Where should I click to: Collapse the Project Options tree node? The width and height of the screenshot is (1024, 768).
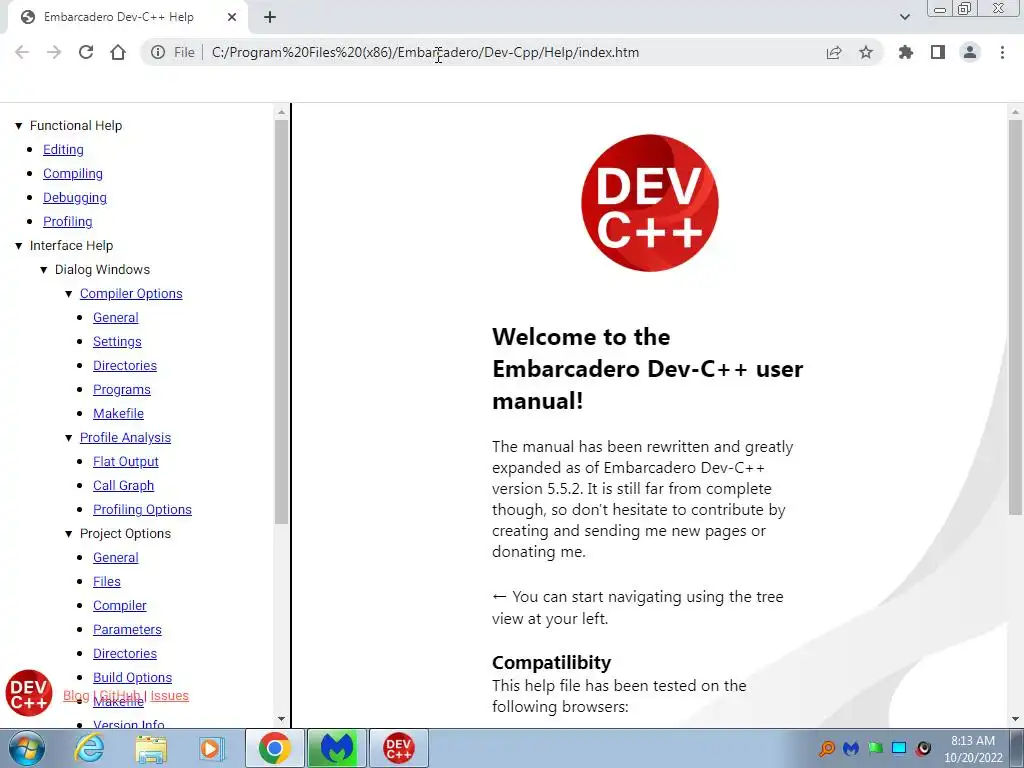click(x=69, y=534)
